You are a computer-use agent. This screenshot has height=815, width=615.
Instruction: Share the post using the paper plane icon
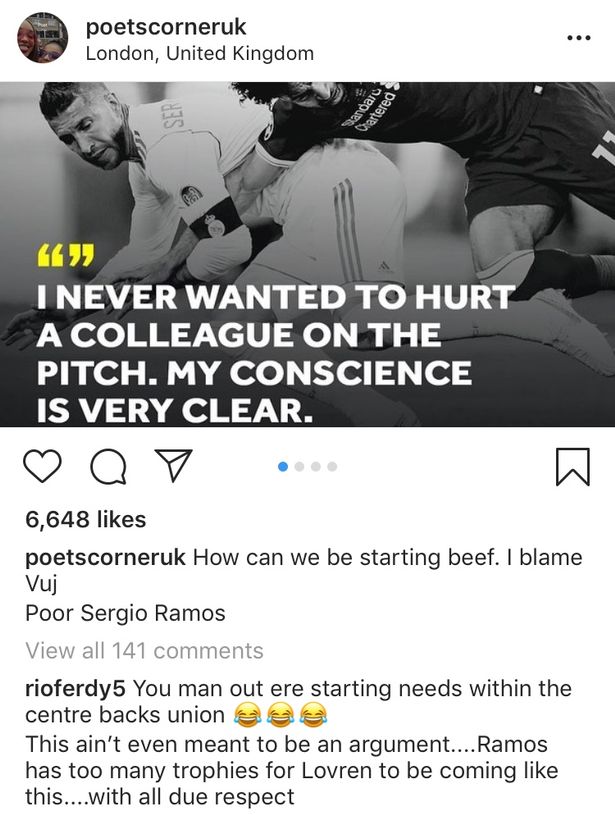click(172, 465)
